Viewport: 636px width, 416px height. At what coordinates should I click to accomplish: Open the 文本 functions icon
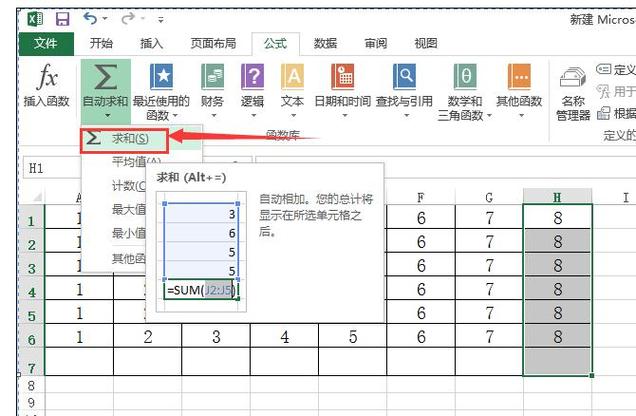(292, 76)
